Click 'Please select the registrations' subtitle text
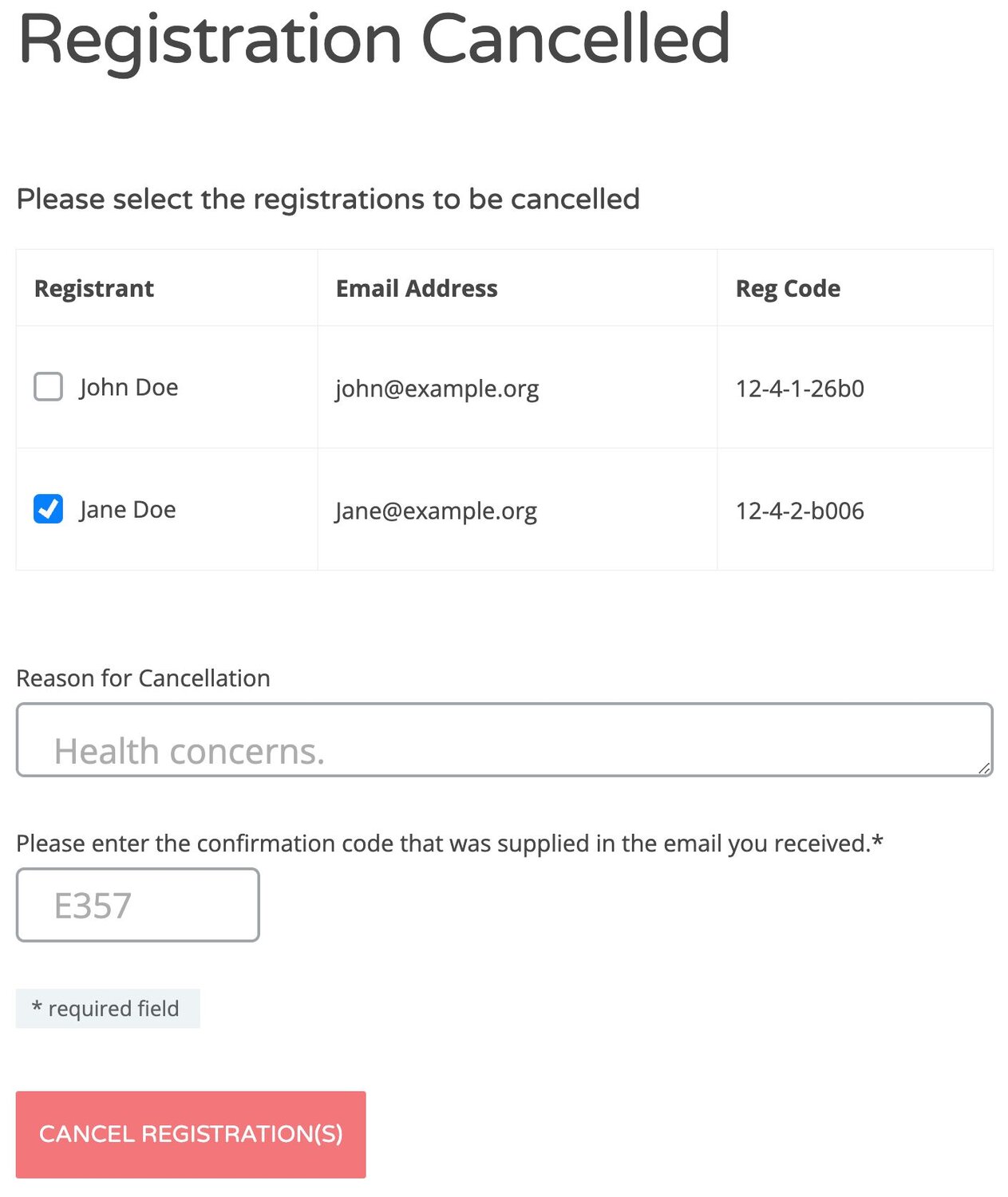This screenshot has width=1008, height=1197. pos(328,199)
